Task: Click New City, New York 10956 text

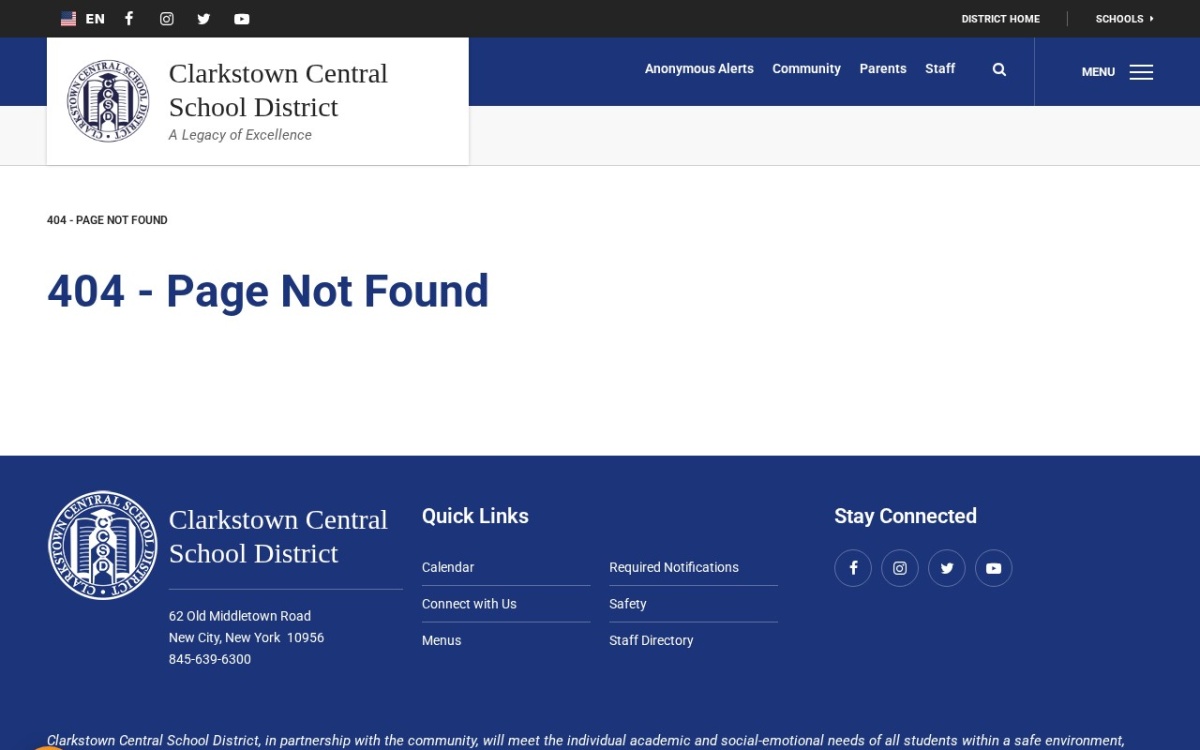Action: click(246, 637)
